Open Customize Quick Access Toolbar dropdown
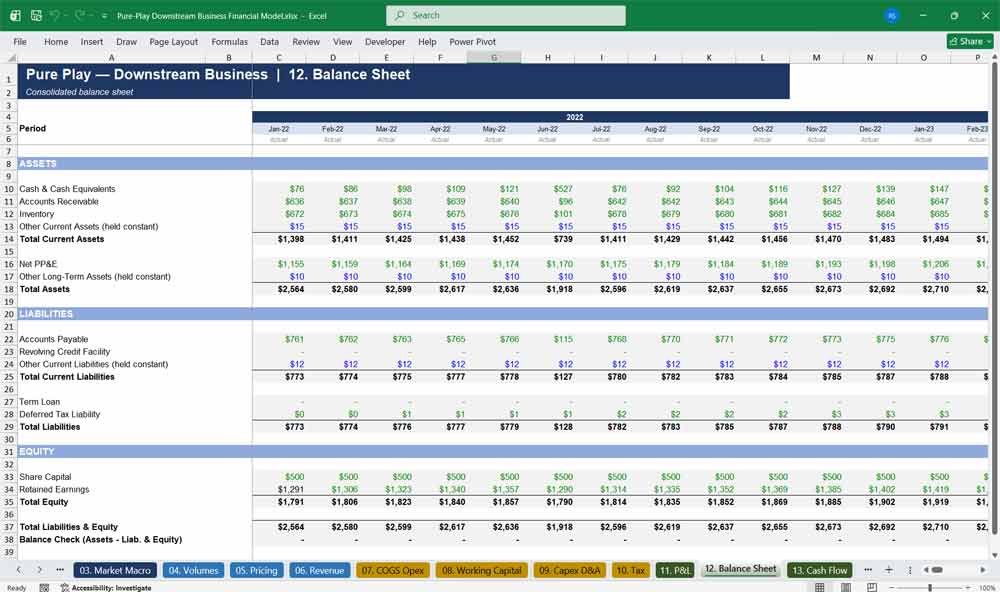The height and width of the screenshot is (592, 1000). (104, 15)
